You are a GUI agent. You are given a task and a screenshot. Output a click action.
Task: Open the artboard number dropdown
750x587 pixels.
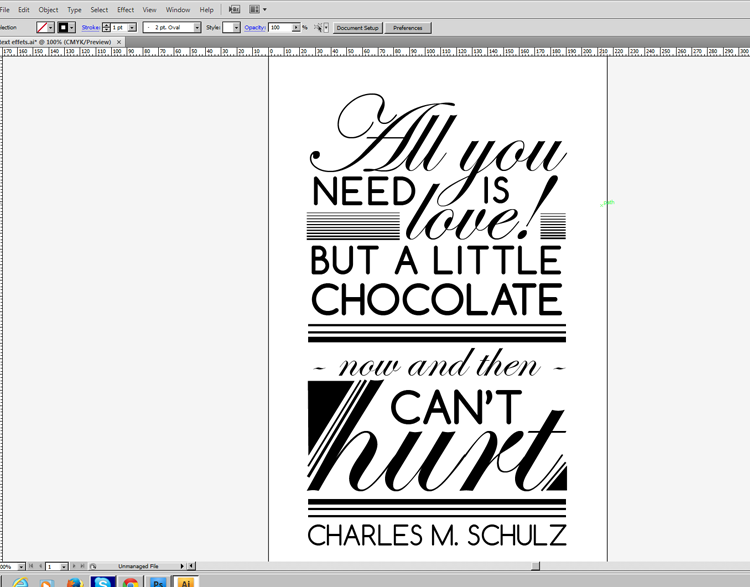[x=64, y=566]
